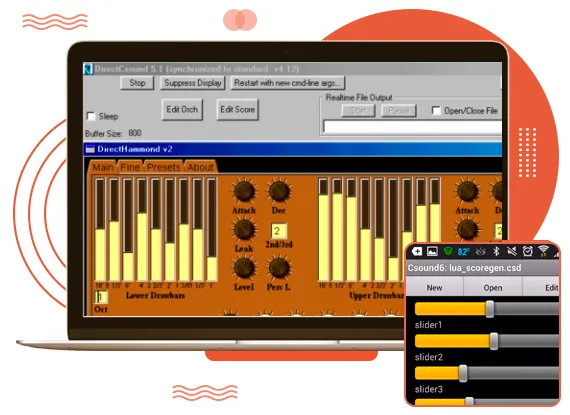Screen dimensions: 570x415
Task: Tap the plus-tag icon in phone status bar
Action: click(417, 251)
